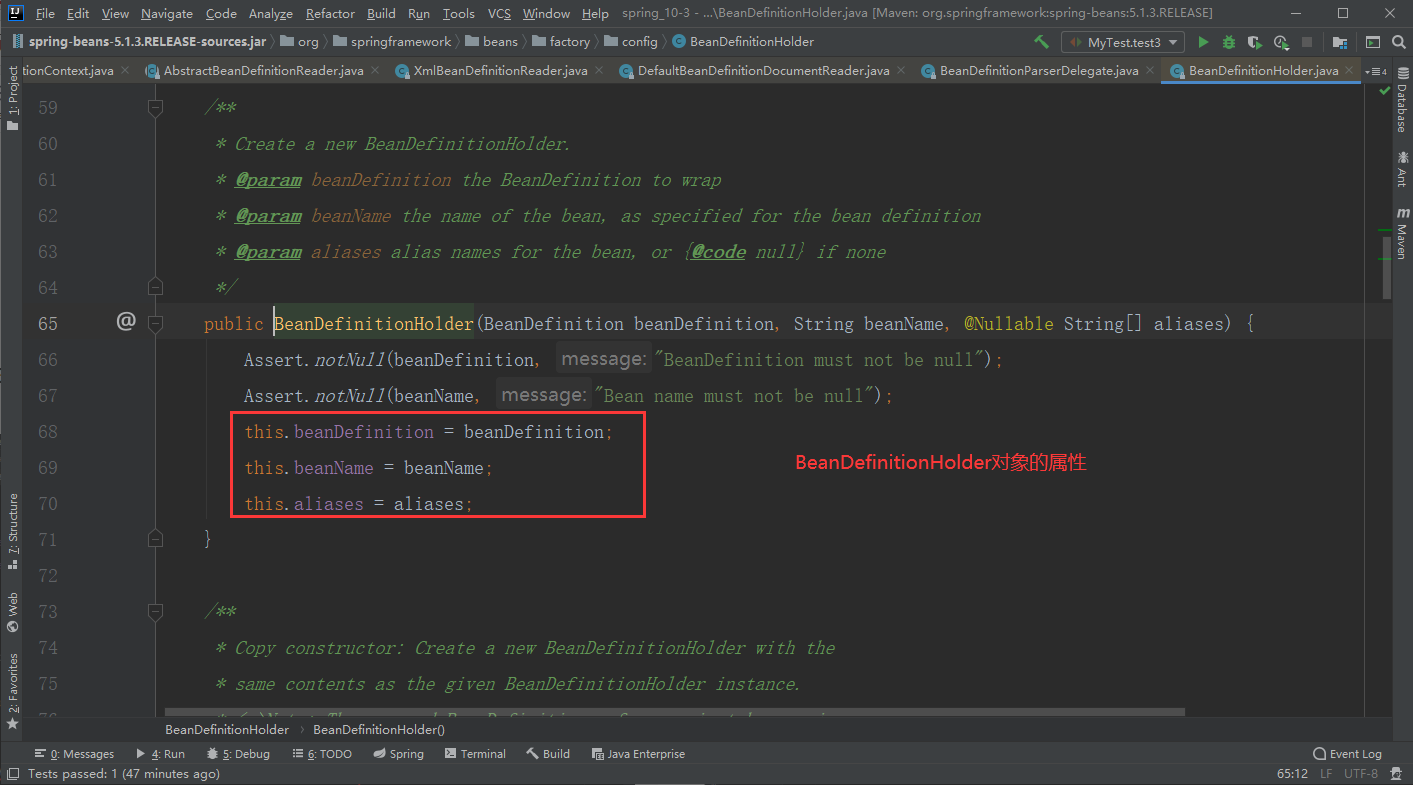
Task: Open the Profiler run icon
Action: click(x=1281, y=42)
